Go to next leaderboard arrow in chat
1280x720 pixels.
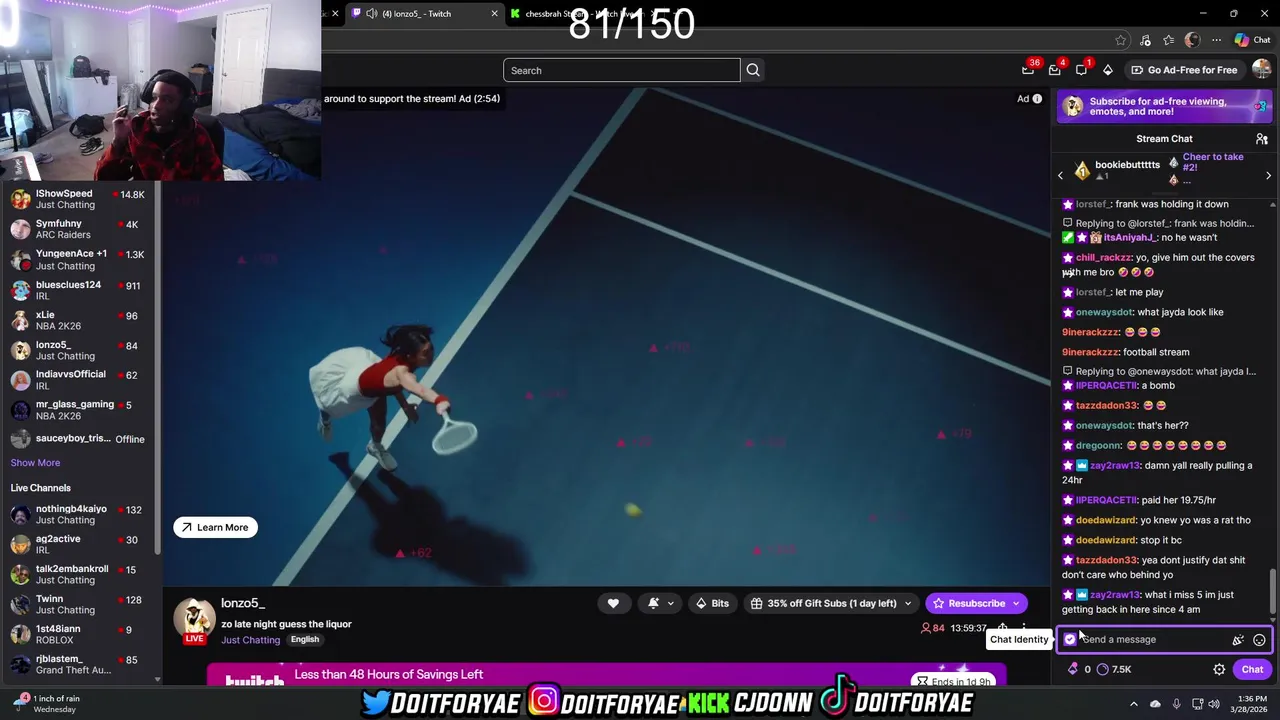point(1268,175)
